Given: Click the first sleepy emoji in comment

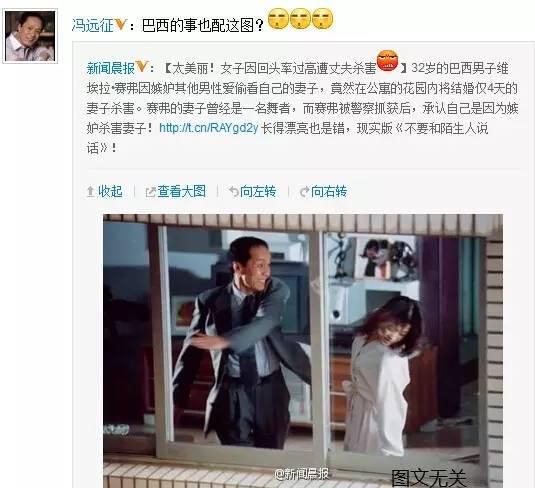Looking at the screenshot, I should (278, 18).
